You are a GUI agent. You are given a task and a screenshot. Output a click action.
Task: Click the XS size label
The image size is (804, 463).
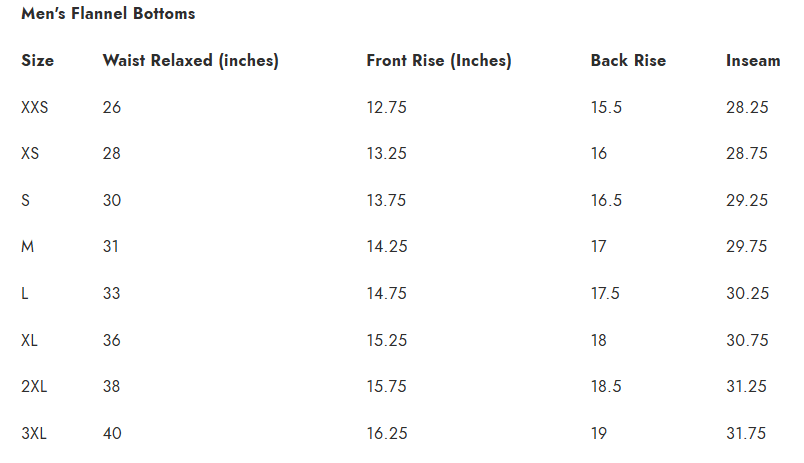pyautogui.click(x=30, y=154)
